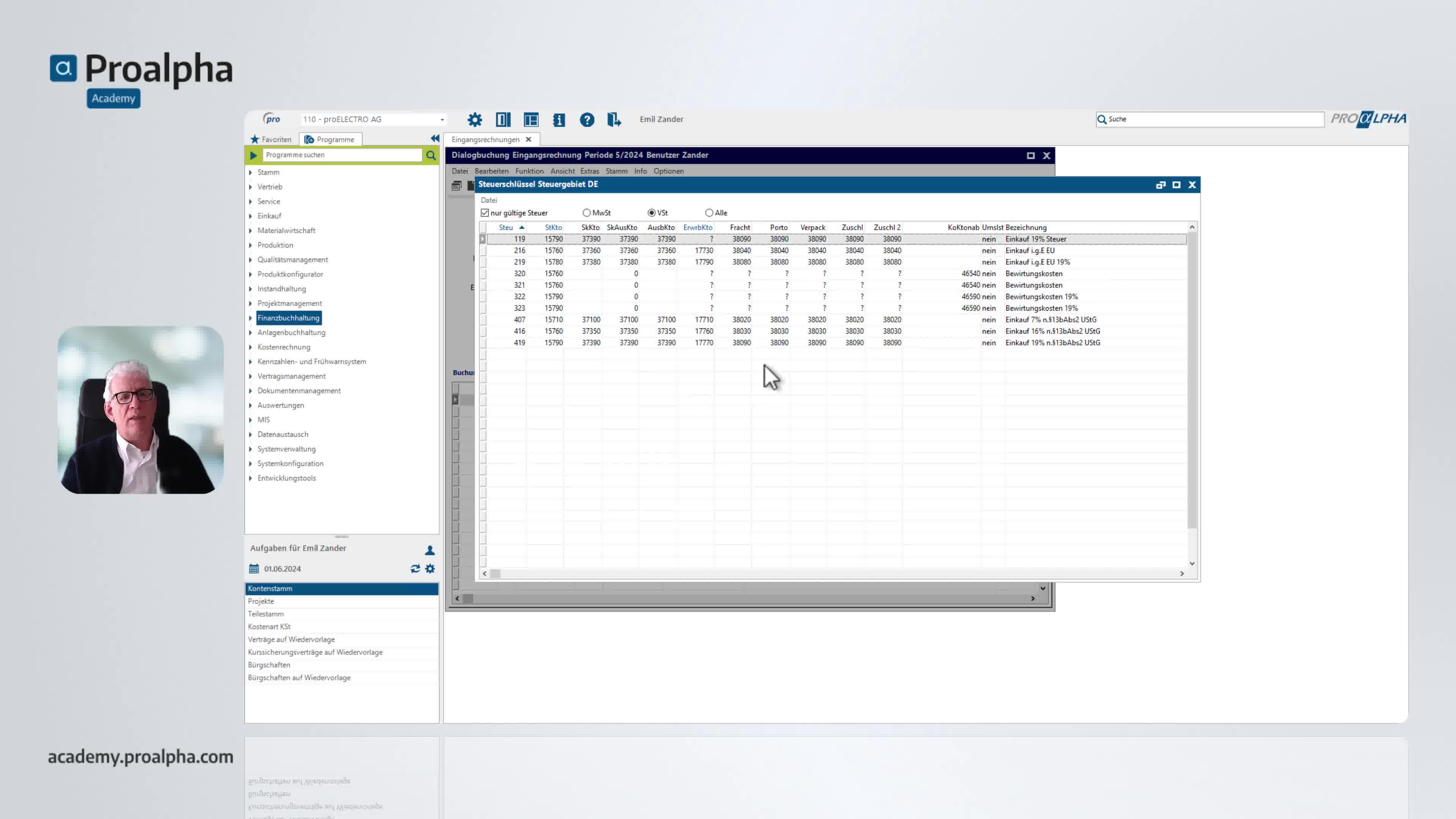Expand the Finanzbuchhaltung tree node
Image resolution: width=1456 pixels, height=819 pixels.
click(x=250, y=318)
